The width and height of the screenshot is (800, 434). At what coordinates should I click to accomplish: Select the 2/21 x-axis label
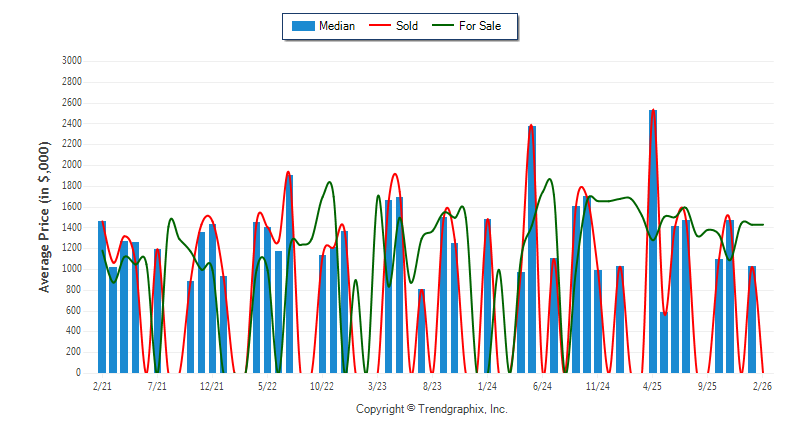[x=102, y=386]
